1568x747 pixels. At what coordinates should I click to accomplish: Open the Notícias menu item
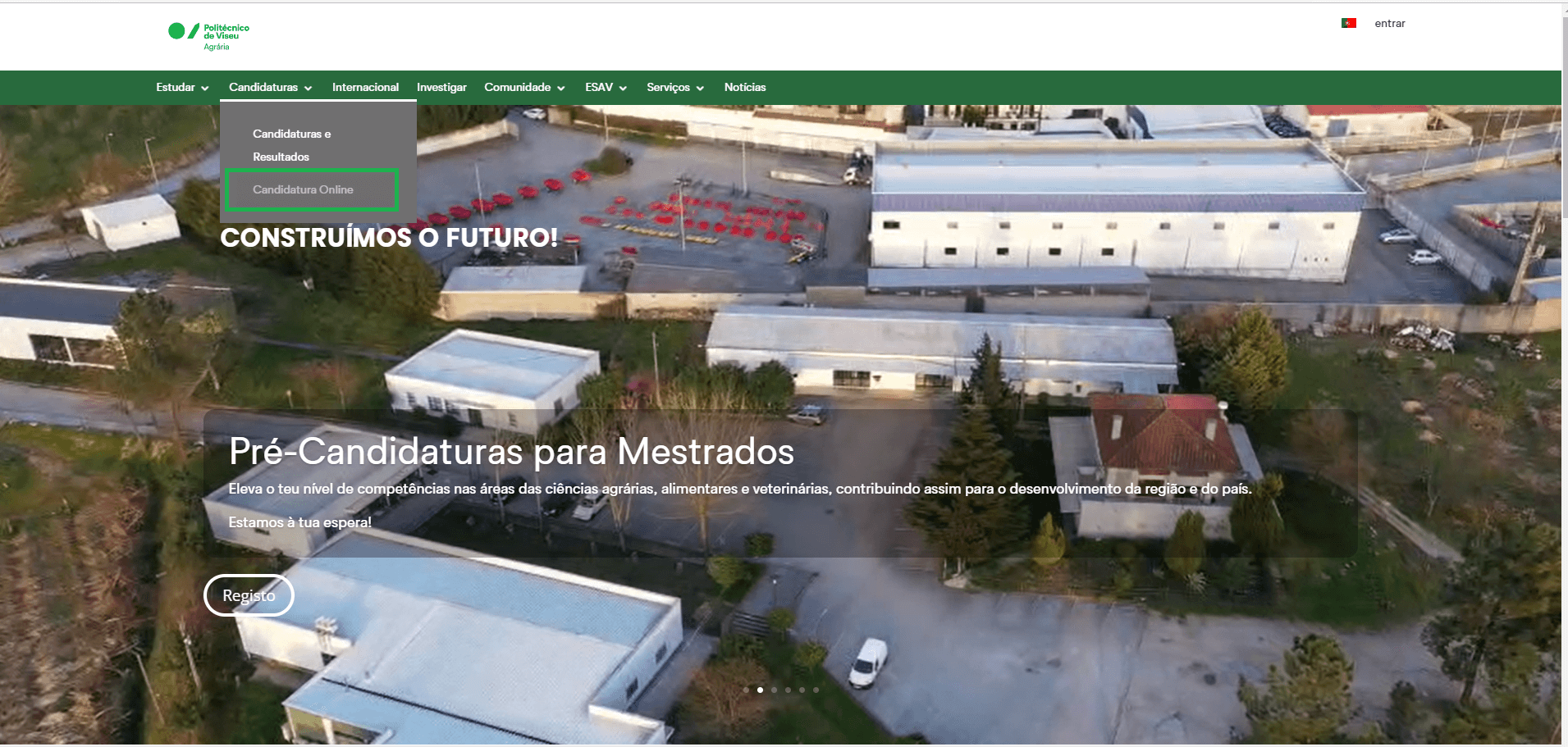745,87
